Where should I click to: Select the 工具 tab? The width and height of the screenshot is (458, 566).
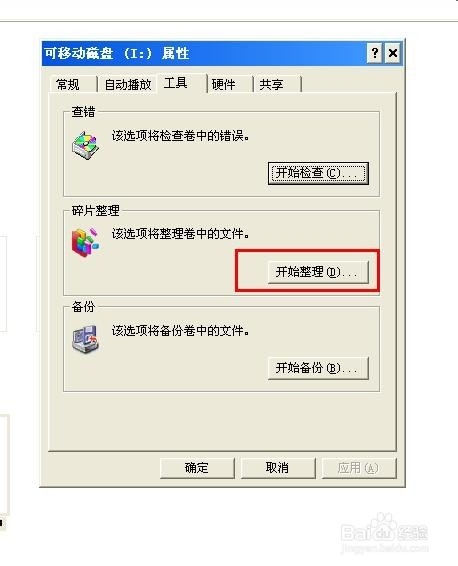(x=175, y=83)
